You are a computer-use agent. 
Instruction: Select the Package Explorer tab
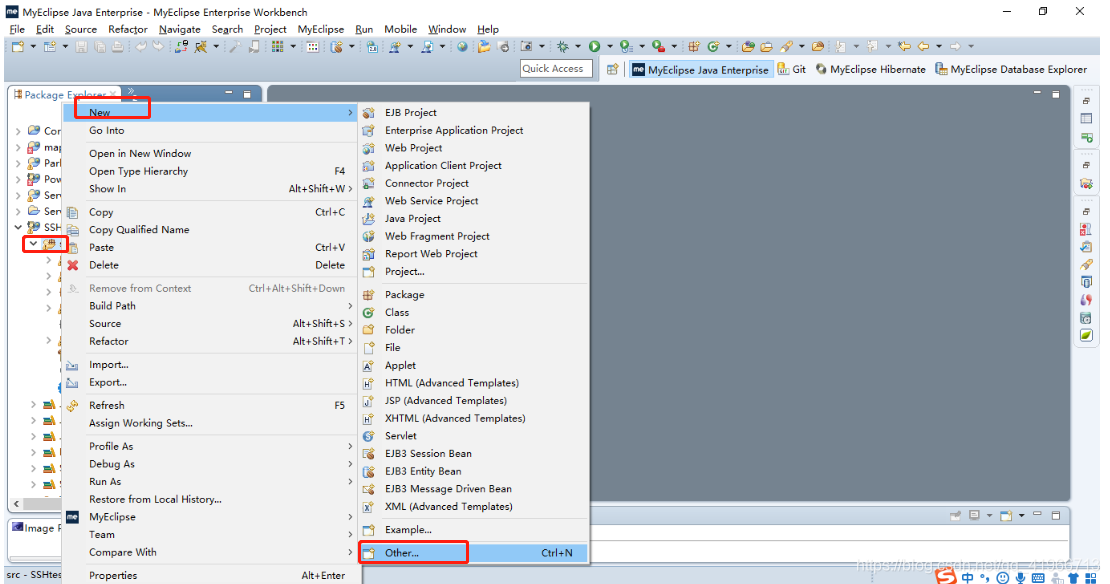click(65, 94)
